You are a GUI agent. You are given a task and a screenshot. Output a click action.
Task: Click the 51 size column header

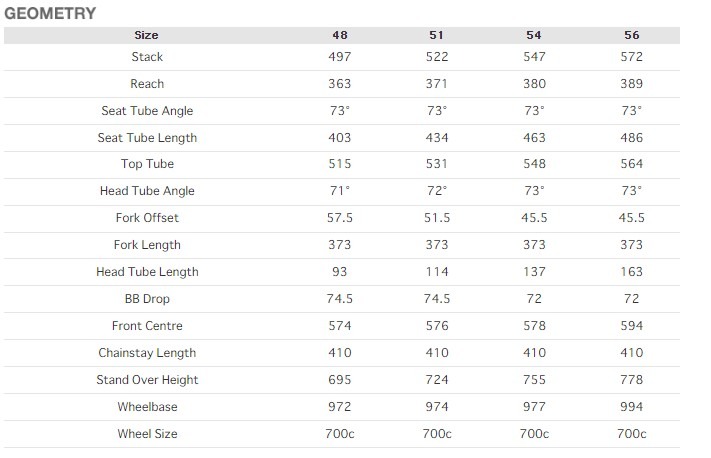pyautogui.click(x=437, y=35)
